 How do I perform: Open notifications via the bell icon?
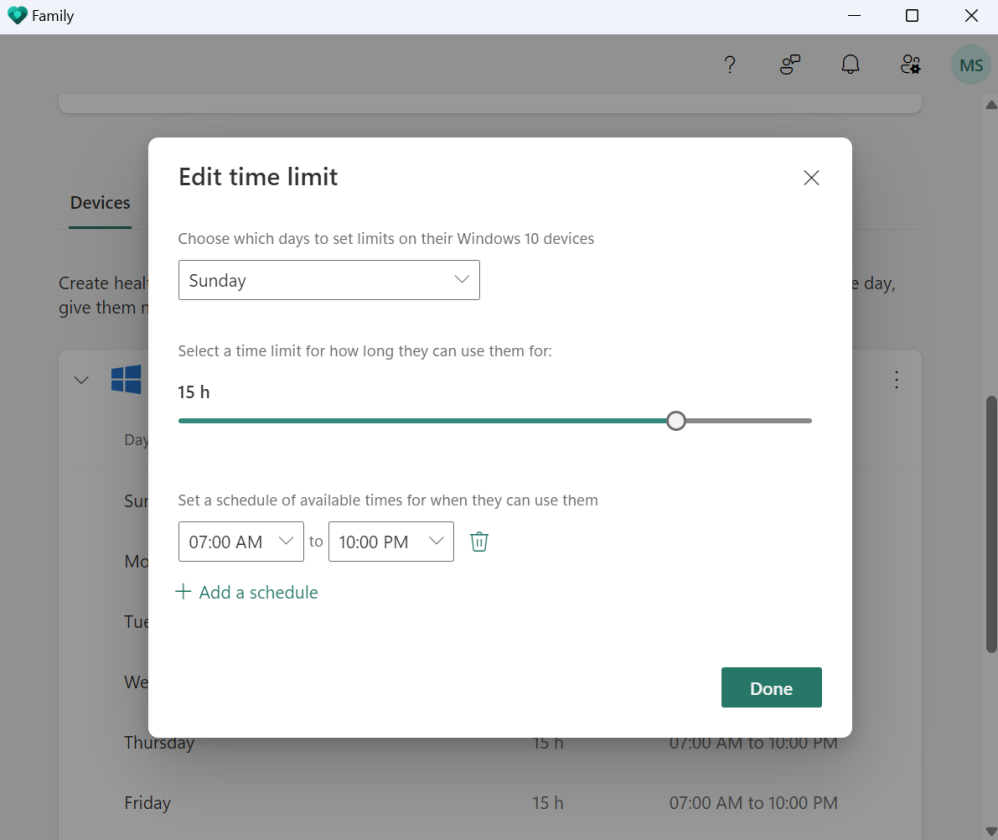tap(850, 64)
